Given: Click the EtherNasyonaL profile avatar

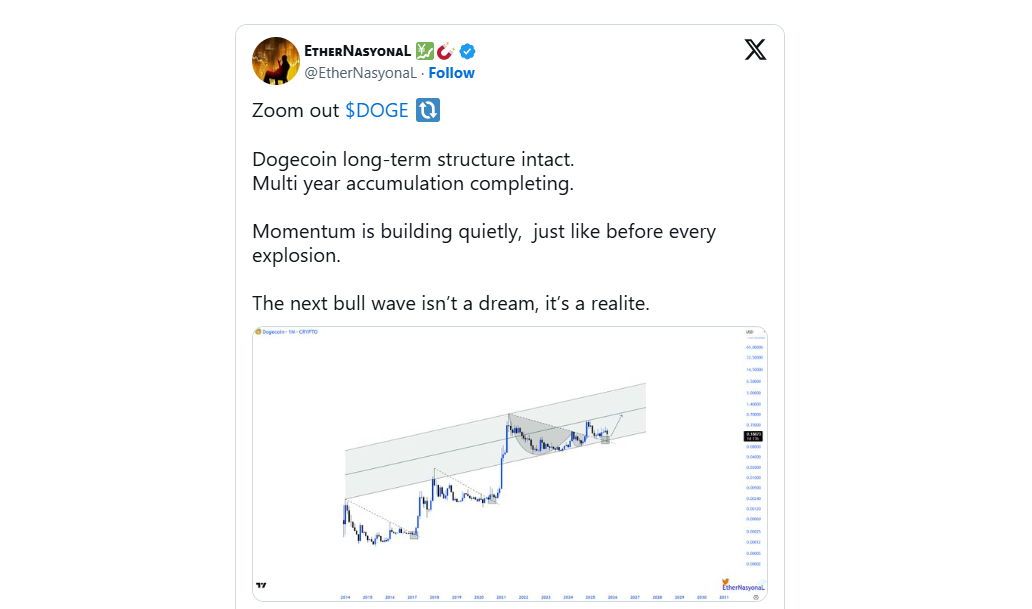Looking at the screenshot, I should pos(276,61).
